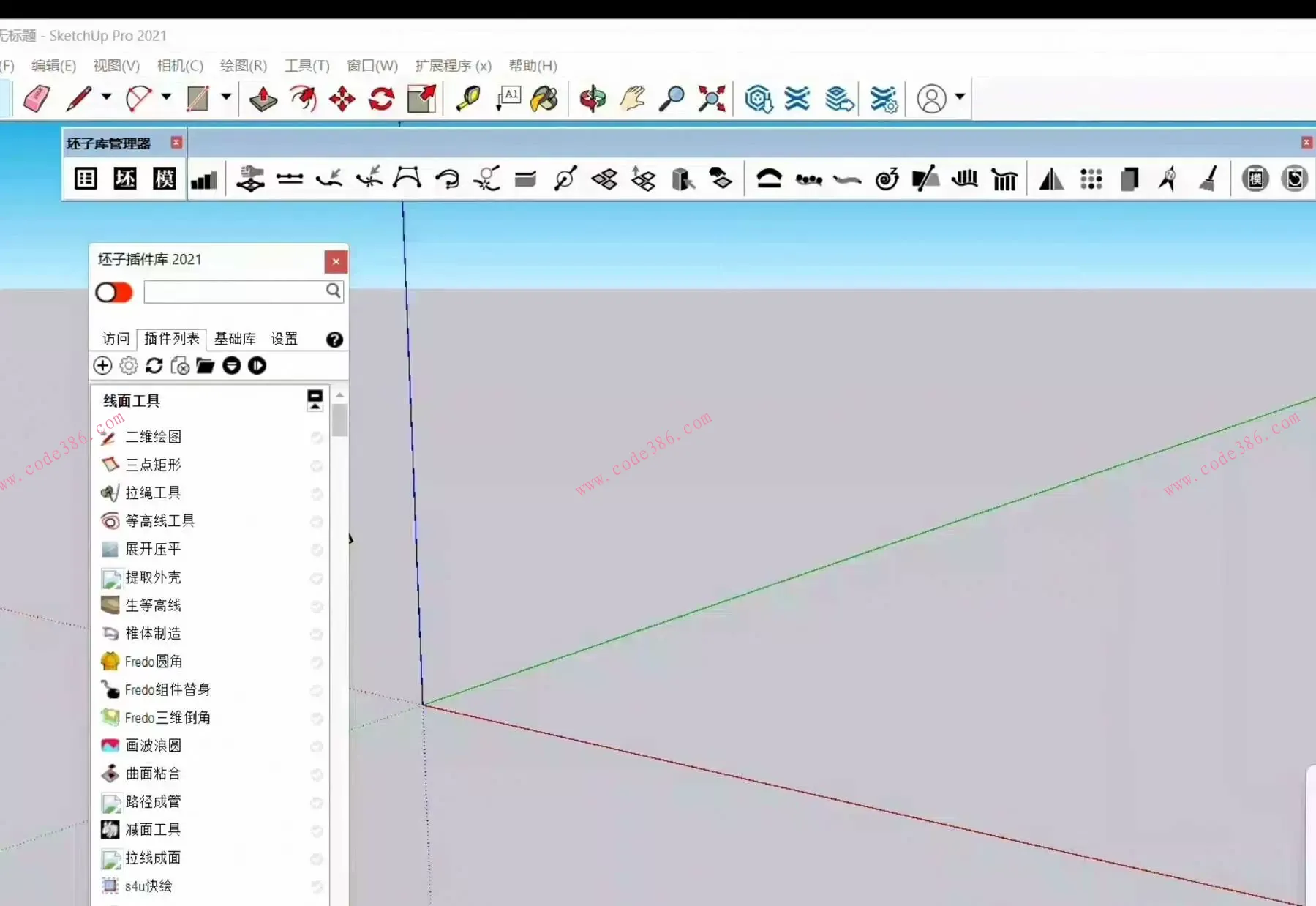The width and height of the screenshot is (1316, 906).
Task: Open the help question mark button
Action: click(334, 340)
